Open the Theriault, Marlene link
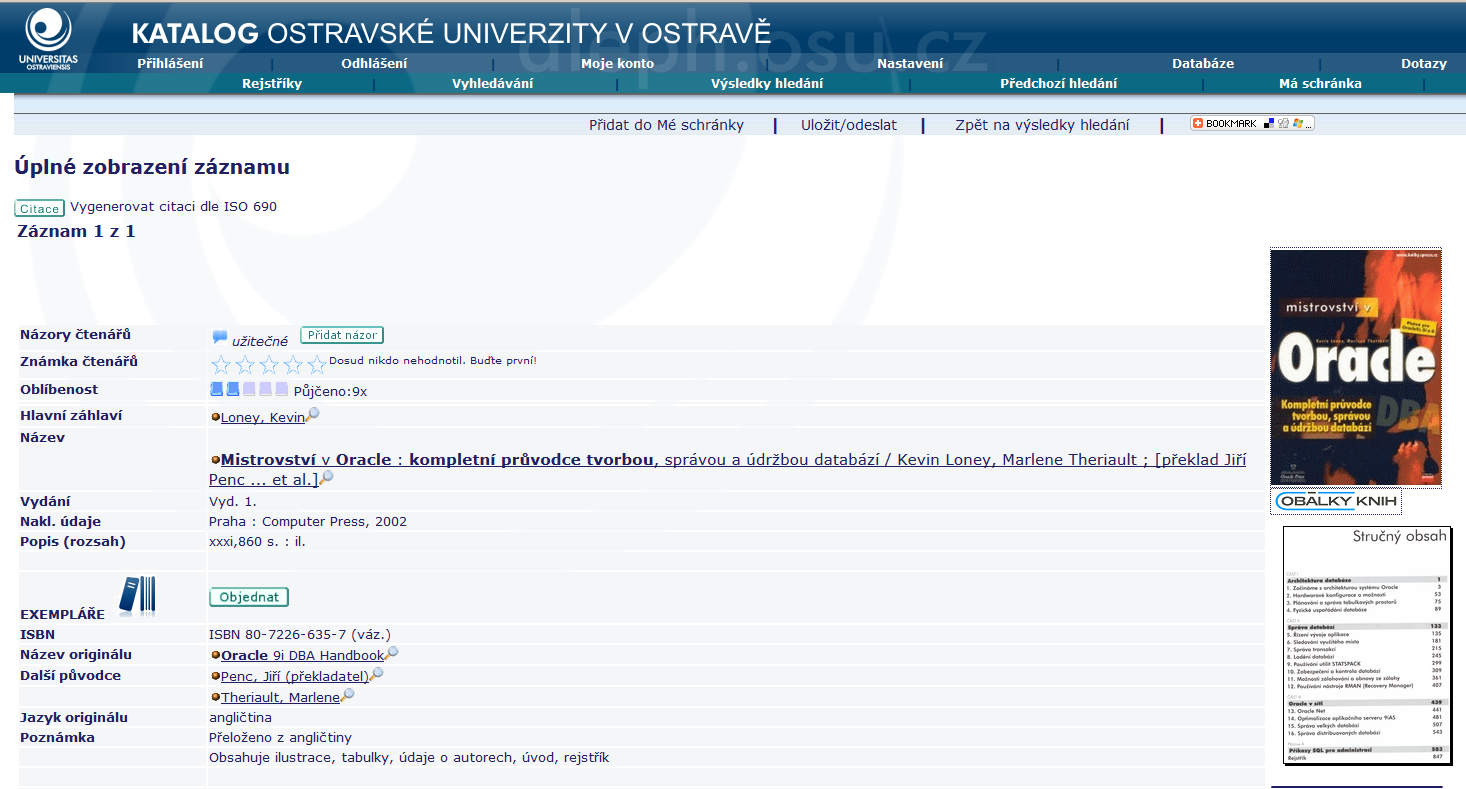 pyautogui.click(x=280, y=698)
